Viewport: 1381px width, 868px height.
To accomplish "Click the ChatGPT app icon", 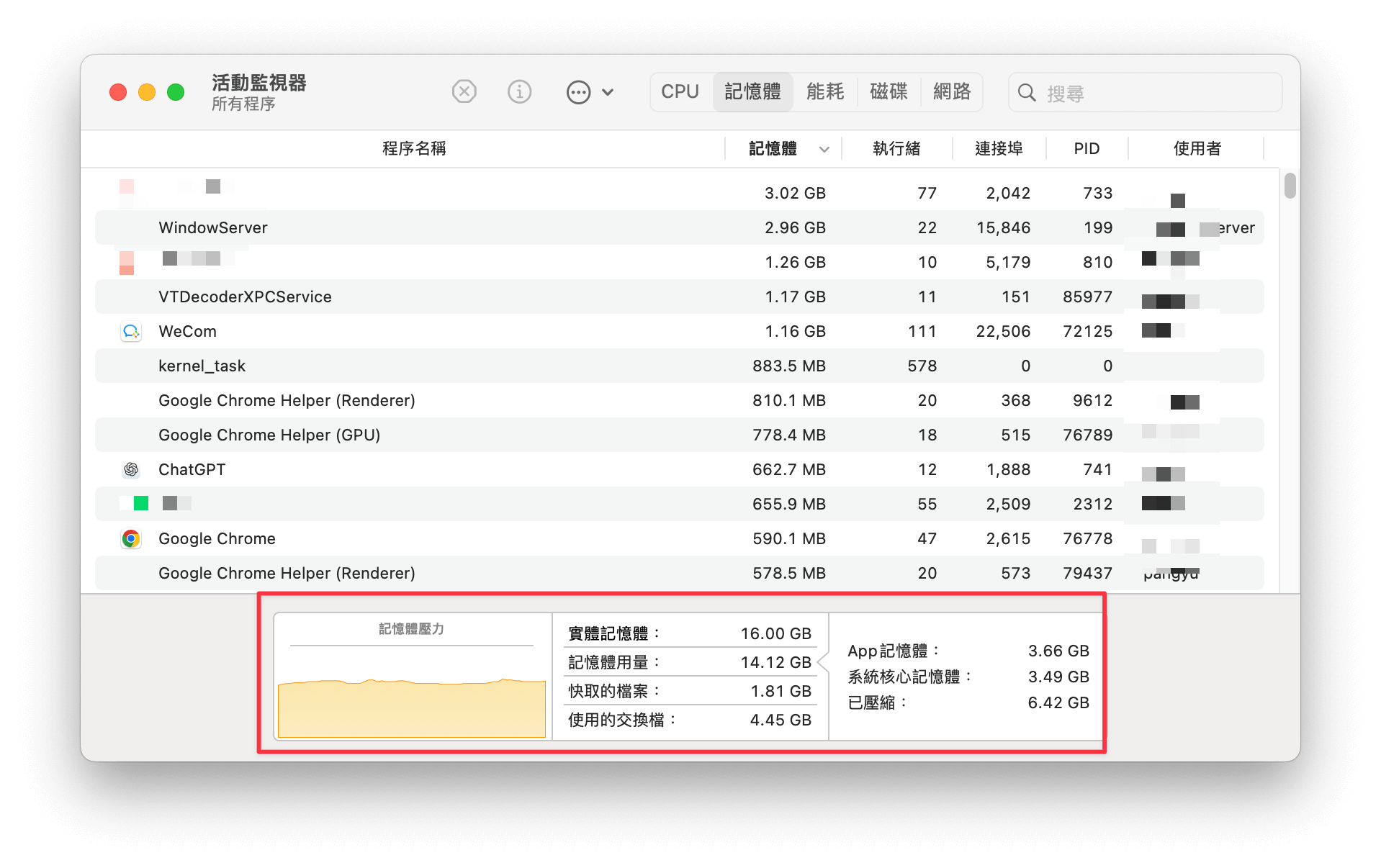I will click(130, 469).
